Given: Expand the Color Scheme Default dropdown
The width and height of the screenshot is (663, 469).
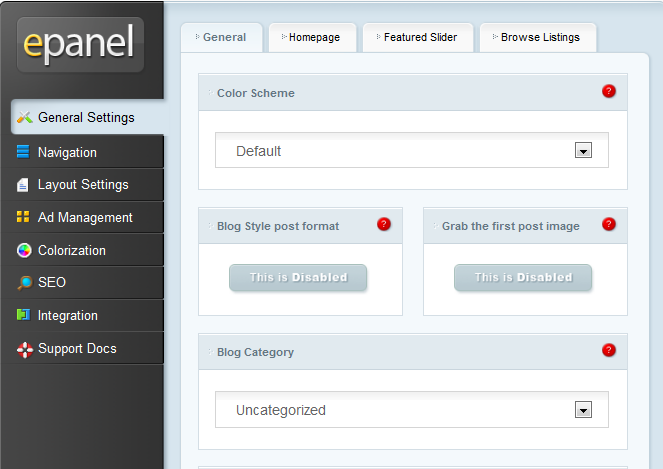Looking at the screenshot, I should [412, 150].
